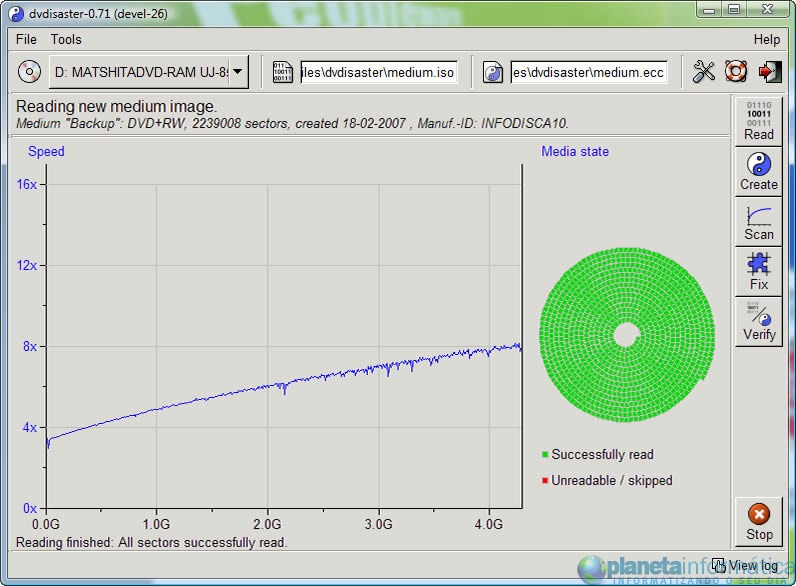Image resolution: width=796 pixels, height=586 pixels.
Task: Click the quit door icon
Action: pos(770,72)
